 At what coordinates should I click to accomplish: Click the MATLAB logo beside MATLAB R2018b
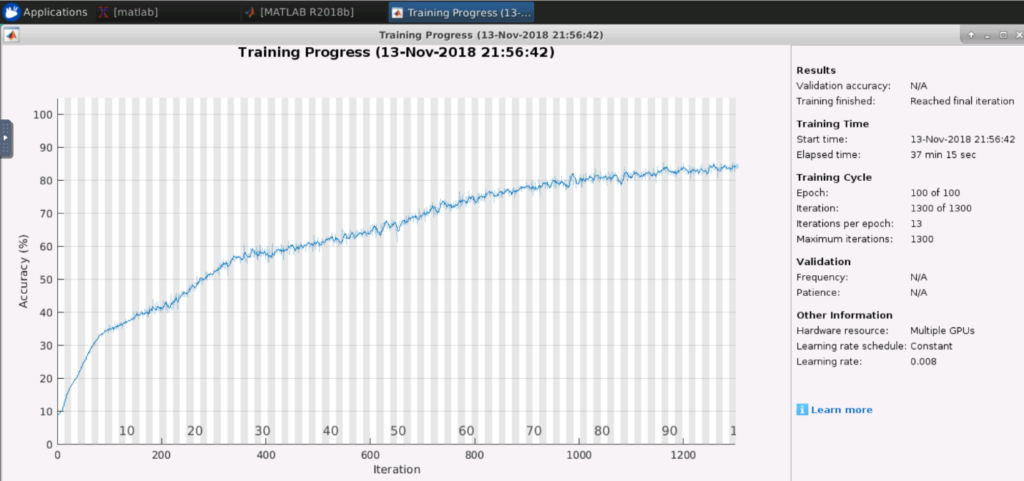[250, 12]
